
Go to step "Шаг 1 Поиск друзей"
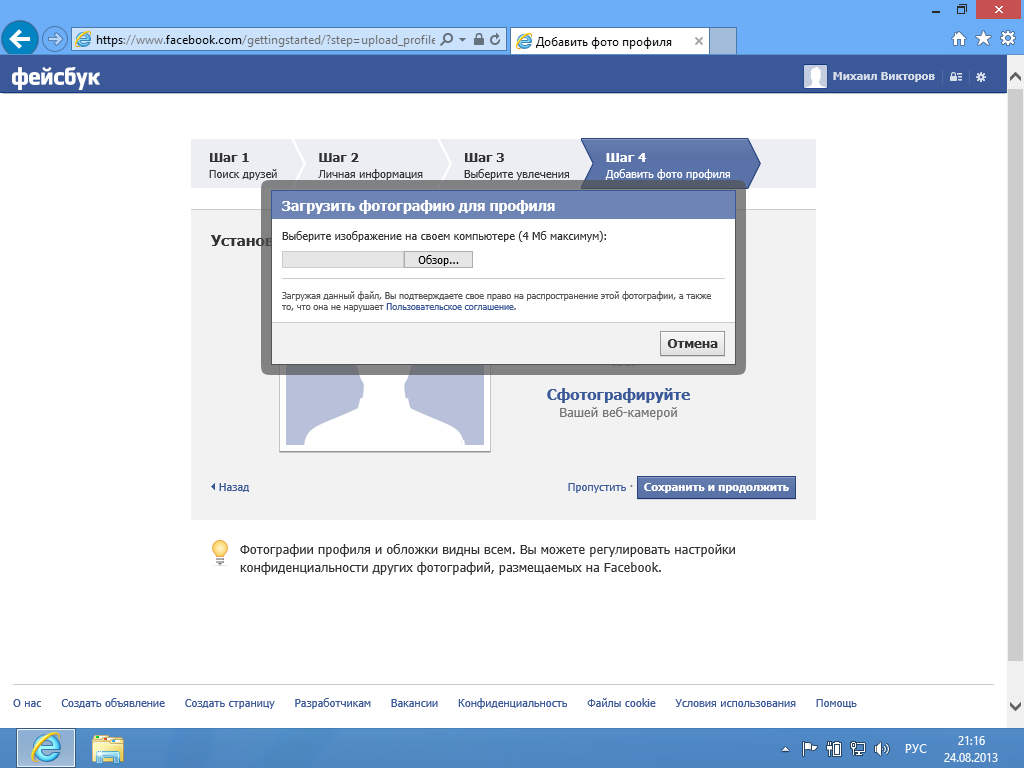coord(243,165)
